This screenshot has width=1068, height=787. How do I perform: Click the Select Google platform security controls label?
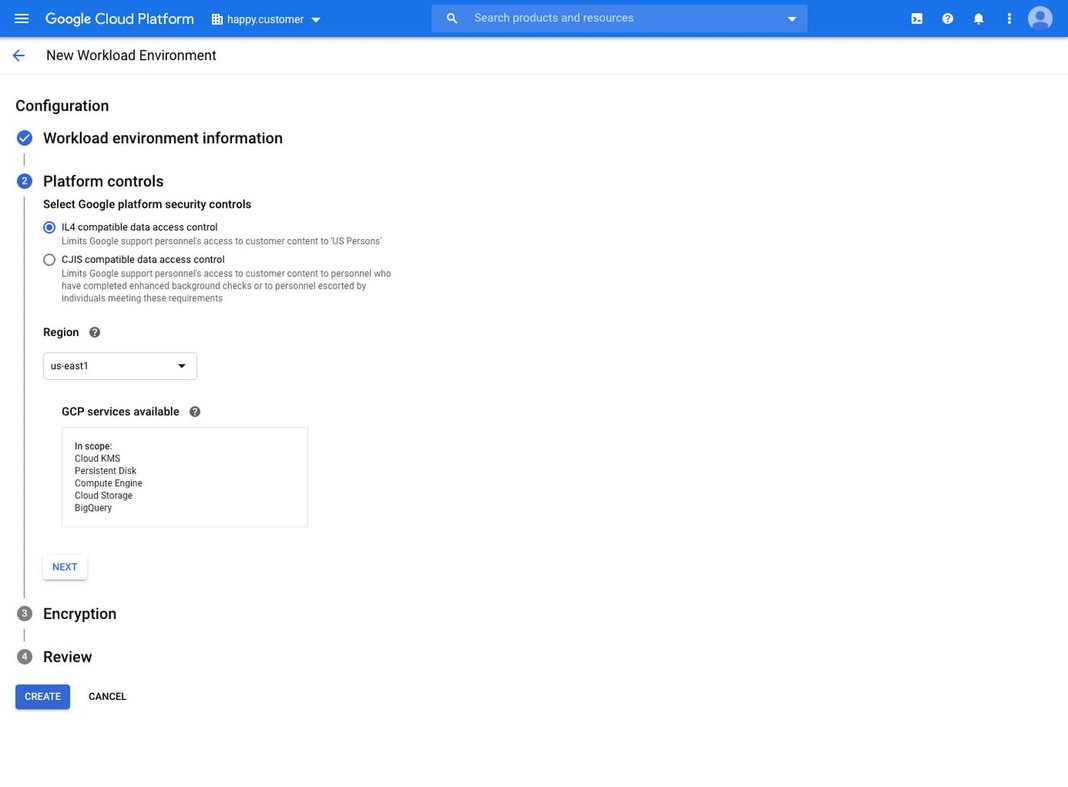tap(147, 204)
